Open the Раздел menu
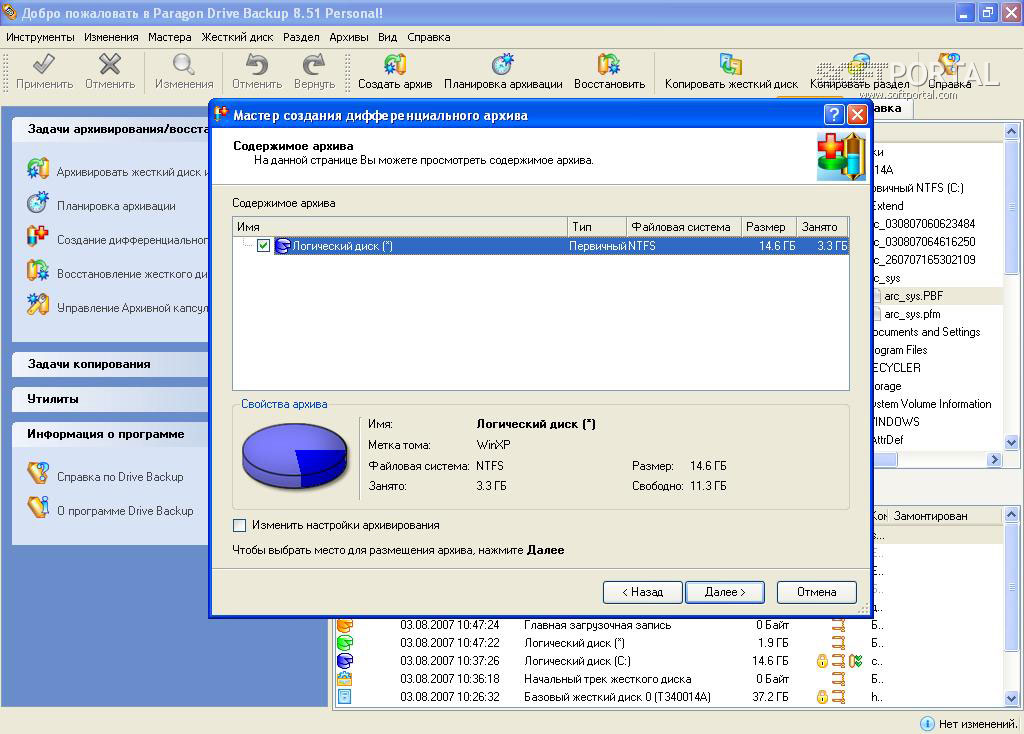Screen dimensions: 1024x734 301,37
